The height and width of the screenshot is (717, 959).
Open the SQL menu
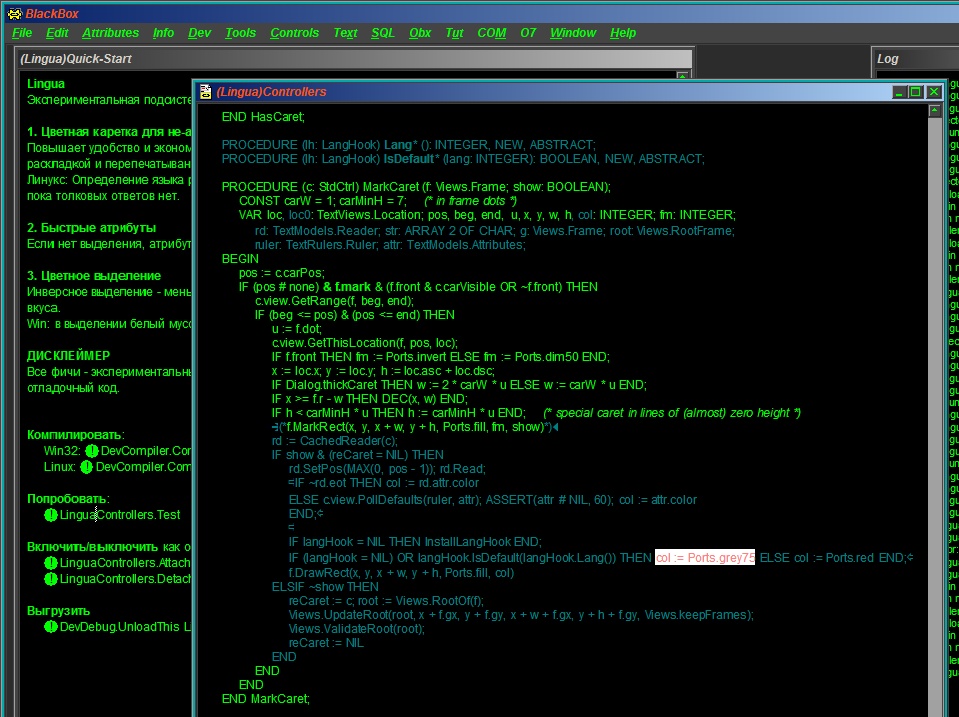point(382,33)
